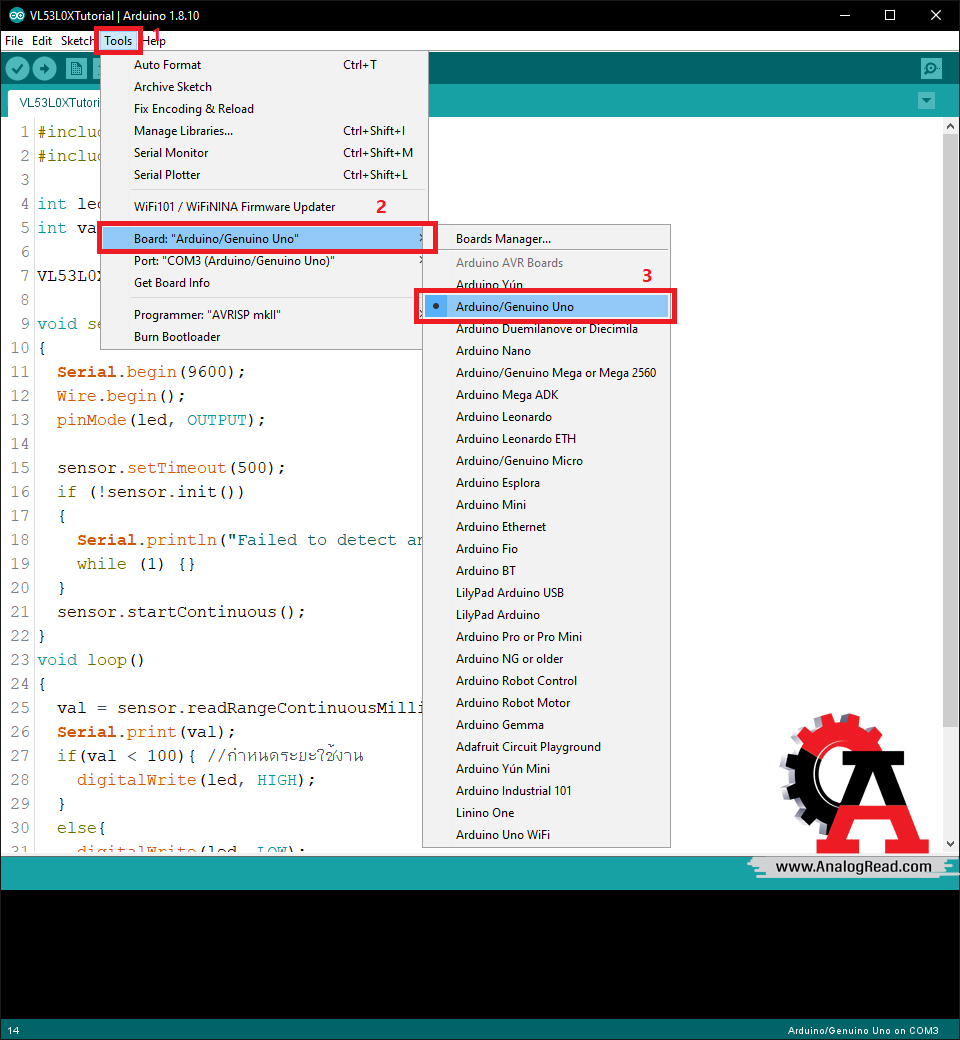Select Arduino/Genuino Micro board
This screenshot has width=960, height=1040.
[546, 460]
